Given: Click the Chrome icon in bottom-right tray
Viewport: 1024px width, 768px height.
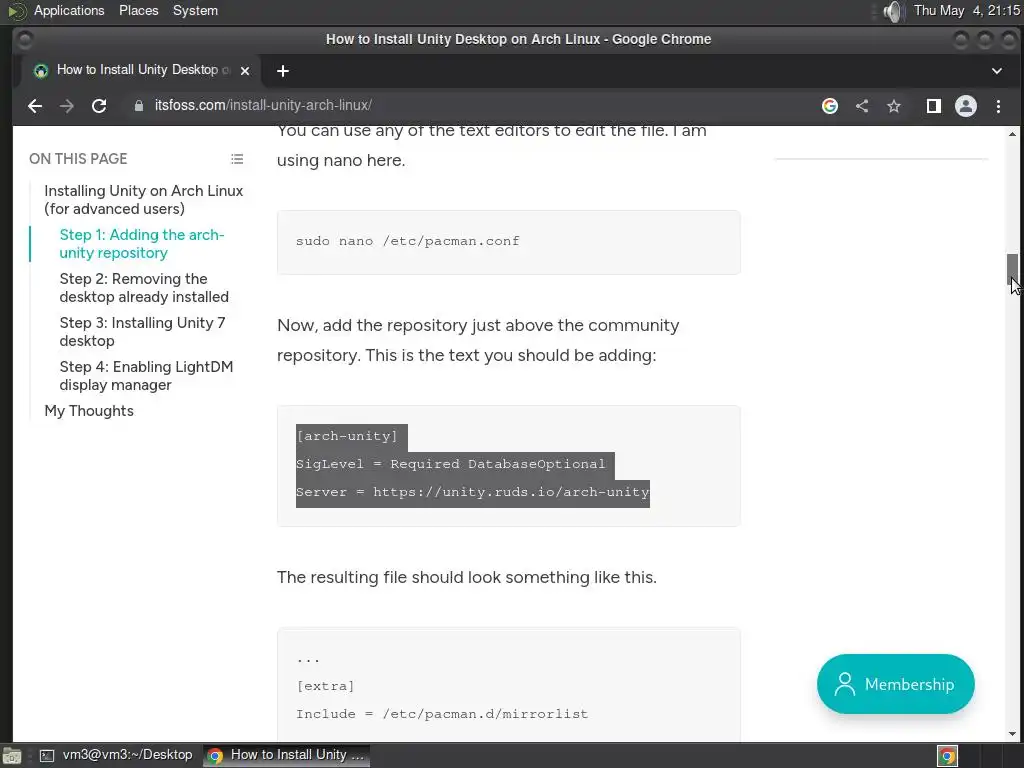Looking at the screenshot, I should (x=948, y=756).
